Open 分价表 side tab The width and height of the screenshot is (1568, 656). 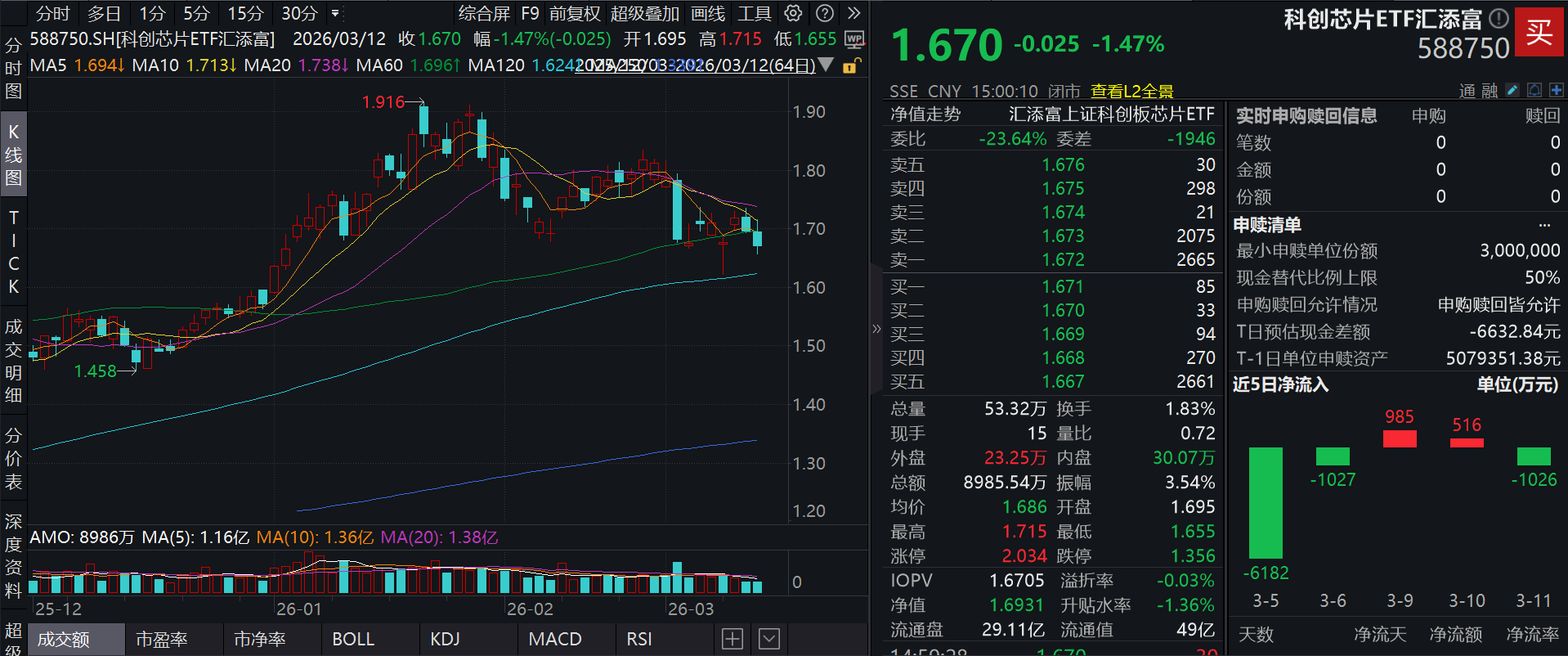point(13,458)
